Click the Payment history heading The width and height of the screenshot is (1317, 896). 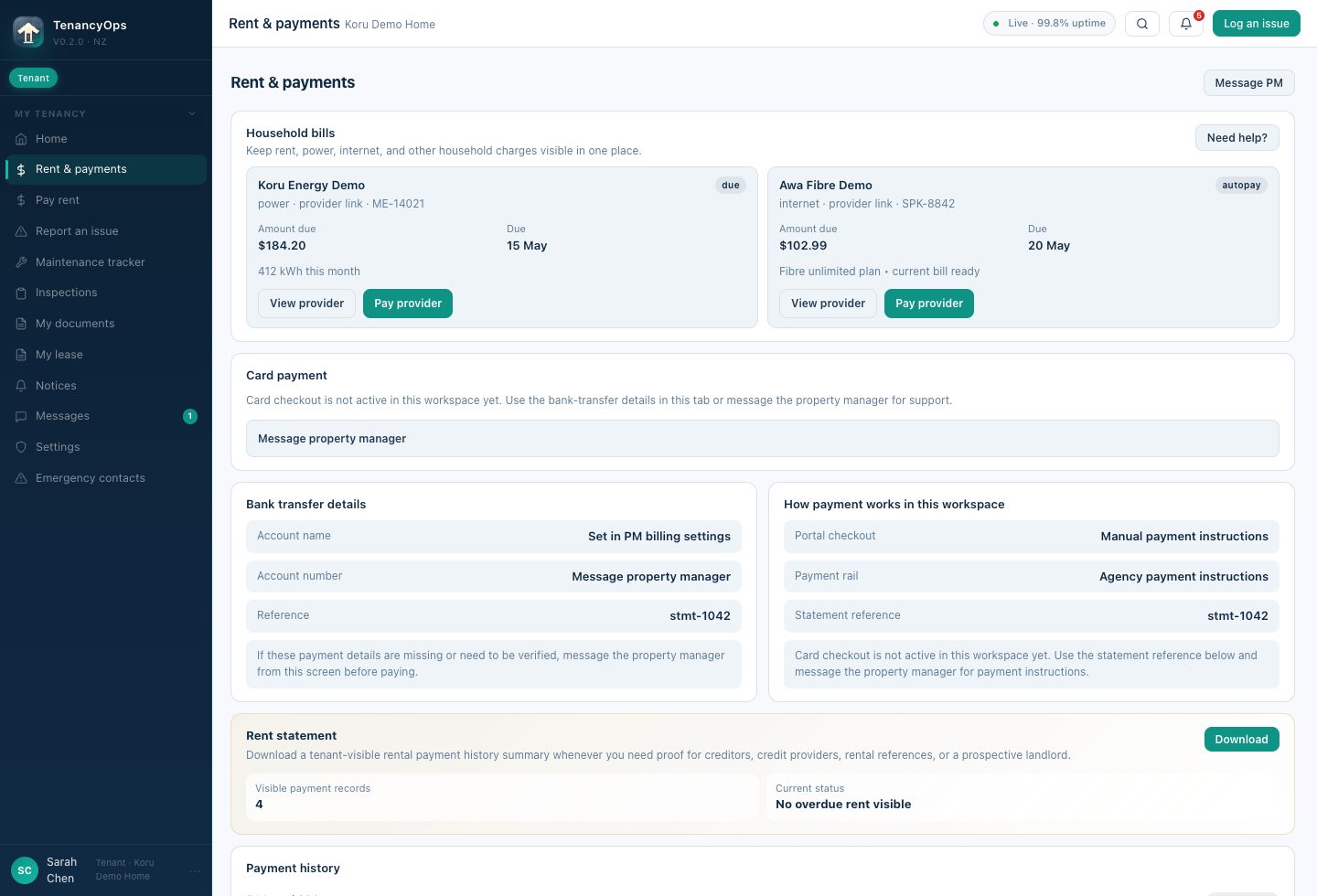click(x=293, y=869)
